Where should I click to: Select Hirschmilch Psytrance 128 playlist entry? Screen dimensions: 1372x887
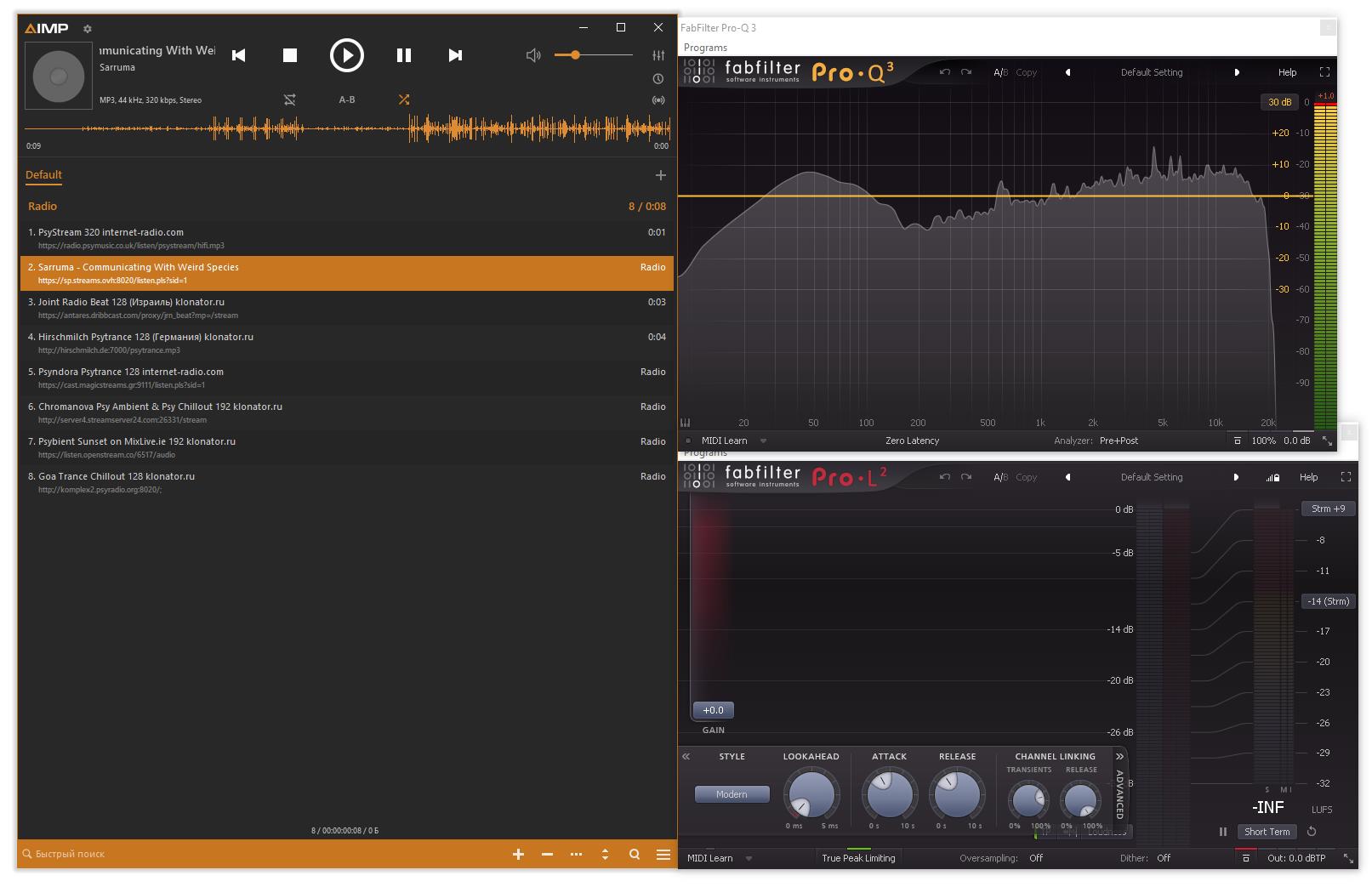click(347, 343)
